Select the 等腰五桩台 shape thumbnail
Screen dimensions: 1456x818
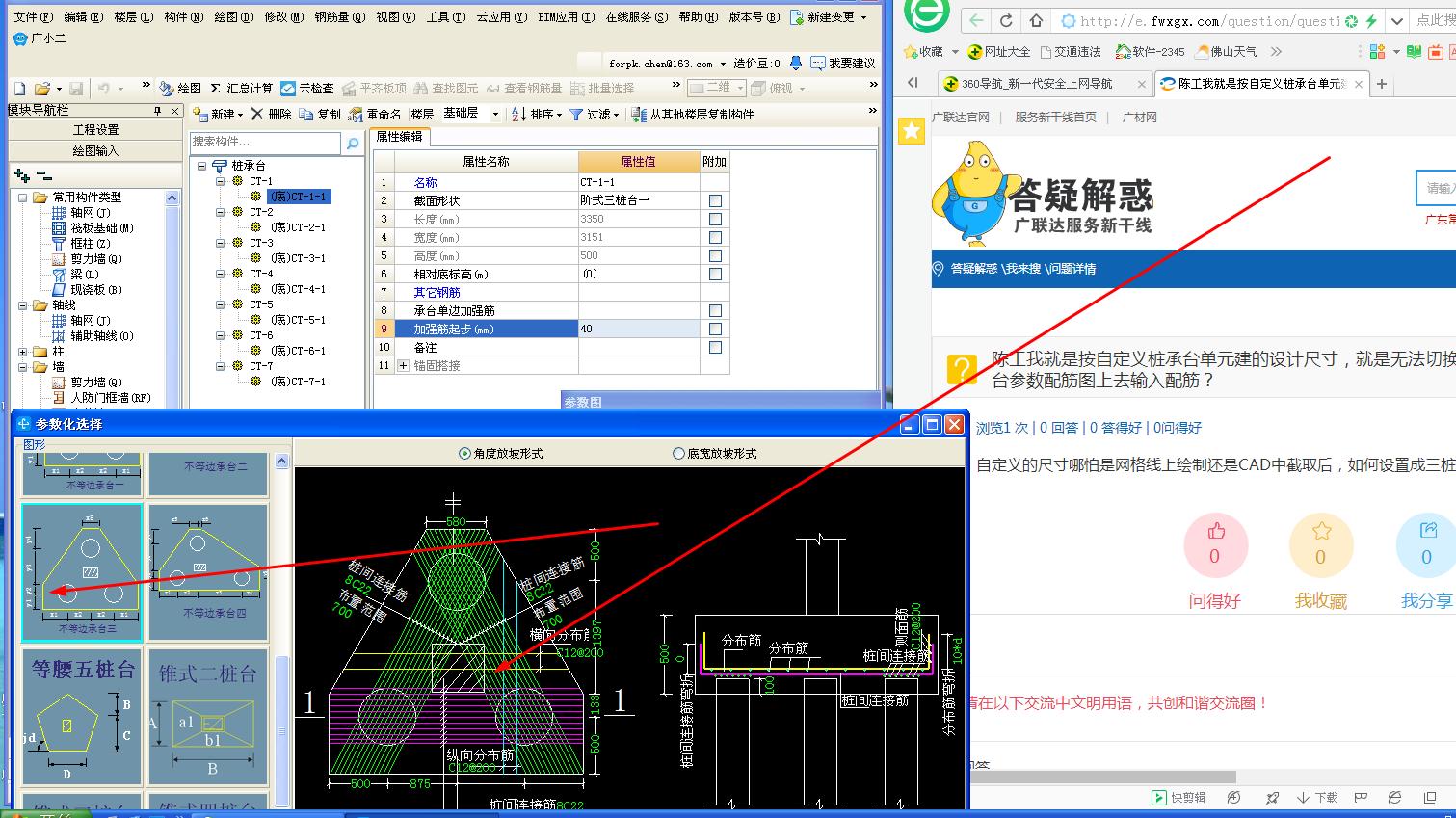(x=82, y=716)
